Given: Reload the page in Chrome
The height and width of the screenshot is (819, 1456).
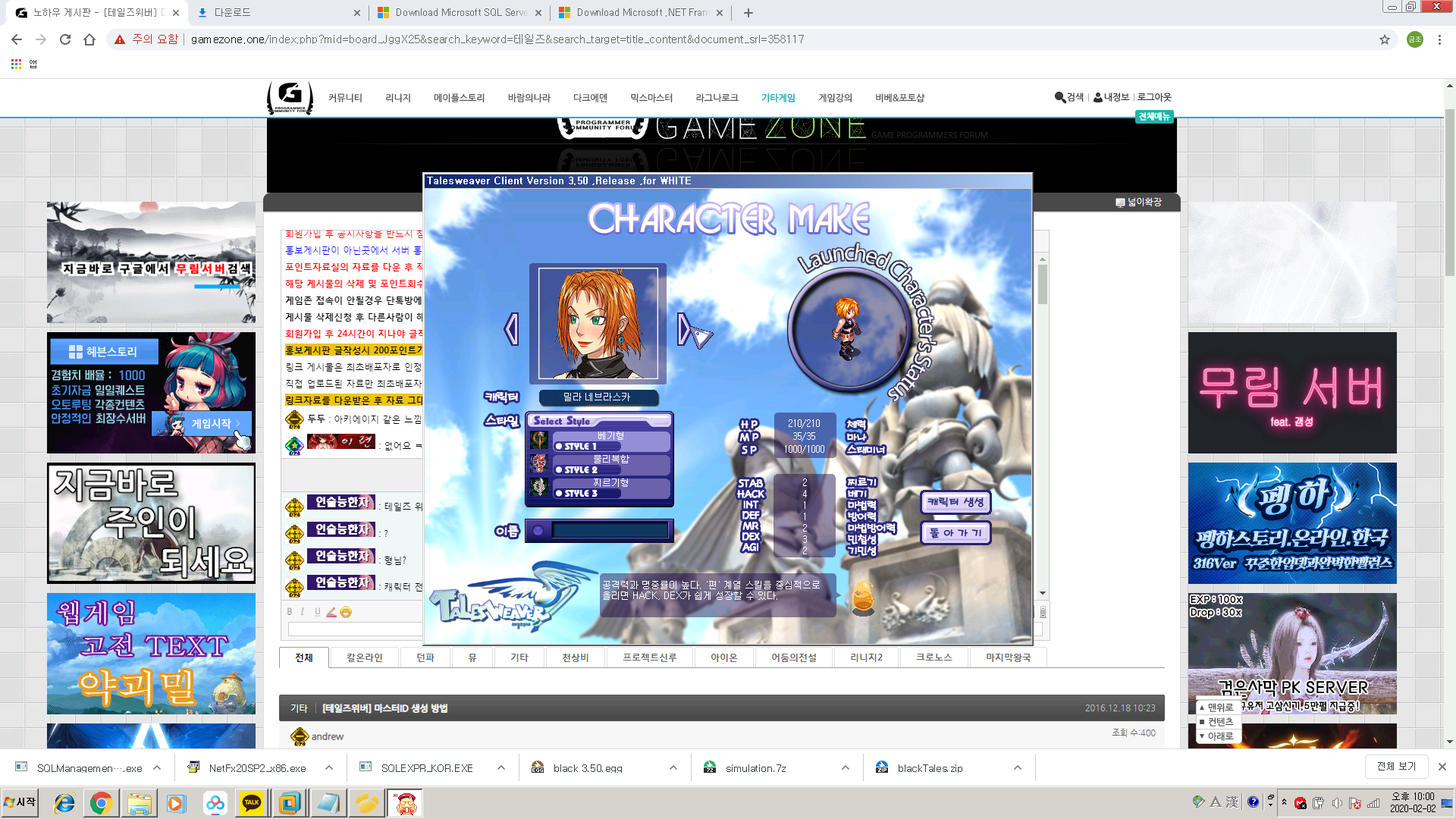Looking at the screenshot, I should [65, 39].
